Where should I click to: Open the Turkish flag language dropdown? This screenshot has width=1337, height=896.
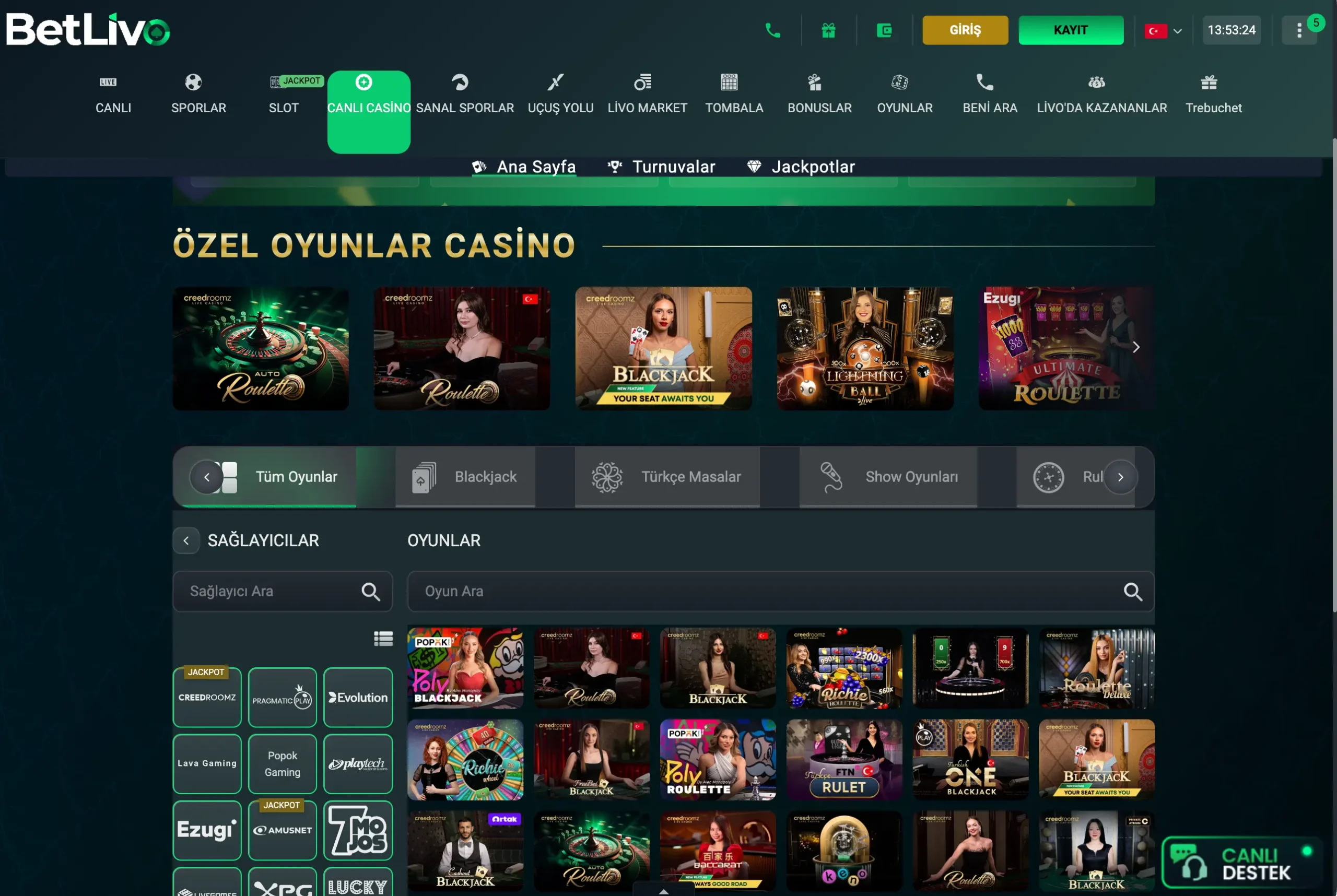(x=1163, y=31)
